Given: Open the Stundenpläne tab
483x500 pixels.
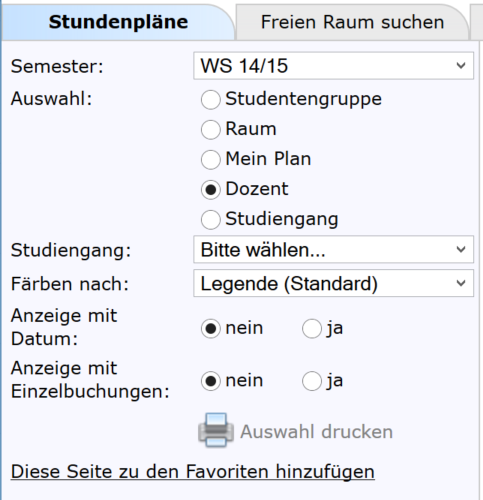Looking at the screenshot, I should 118,22.
